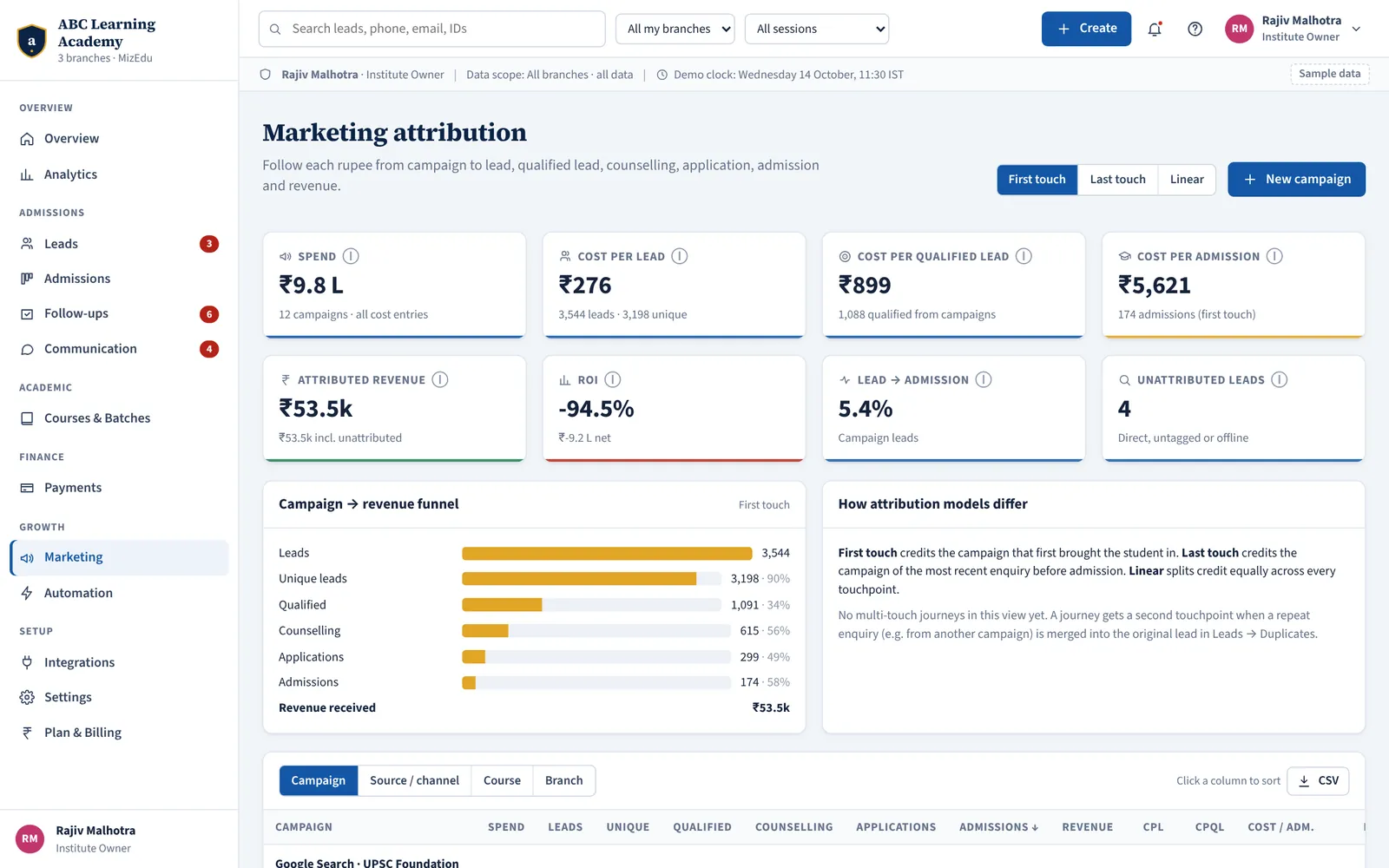Show info for Unattributed Leads

coord(1280,379)
